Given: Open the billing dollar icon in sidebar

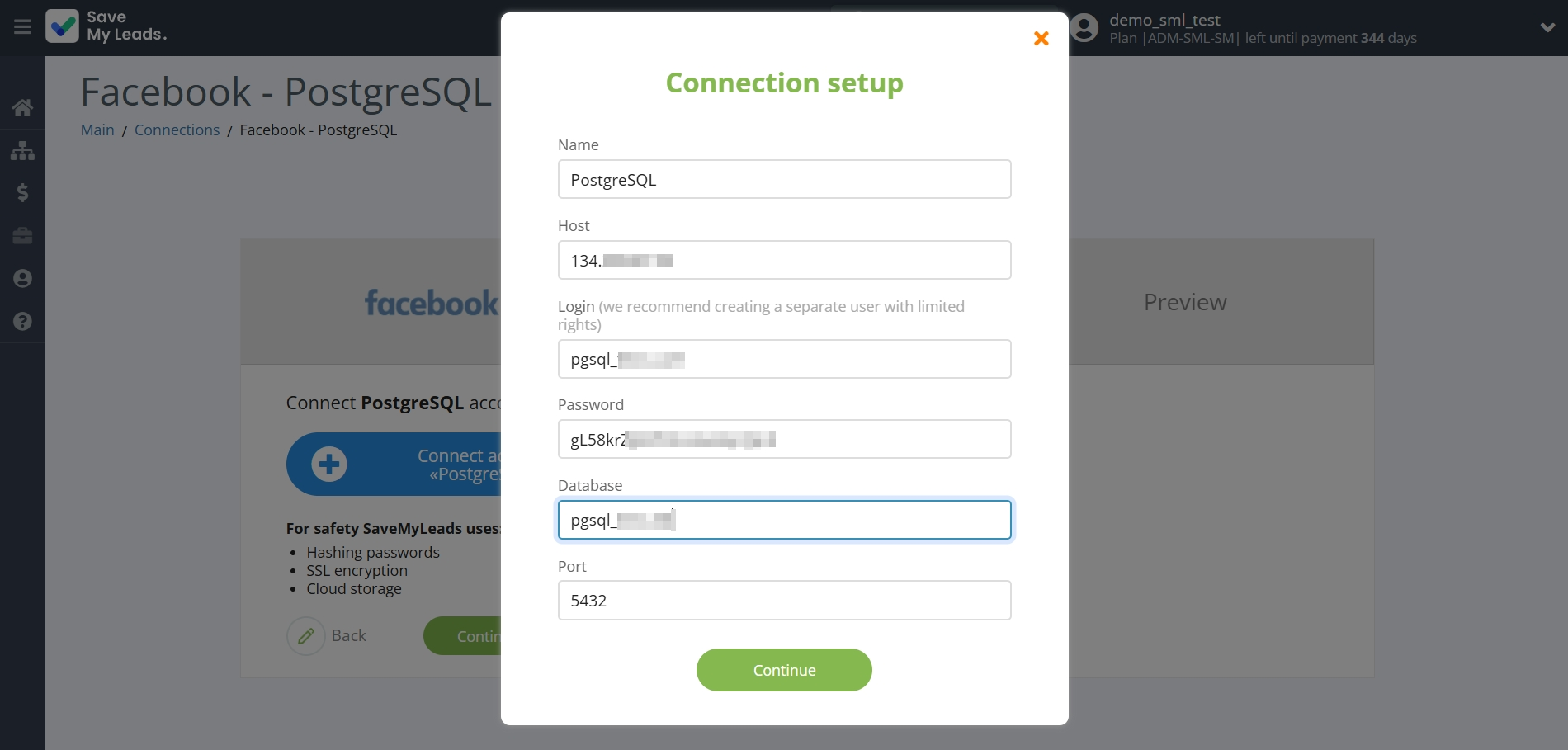Looking at the screenshot, I should [x=22, y=193].
